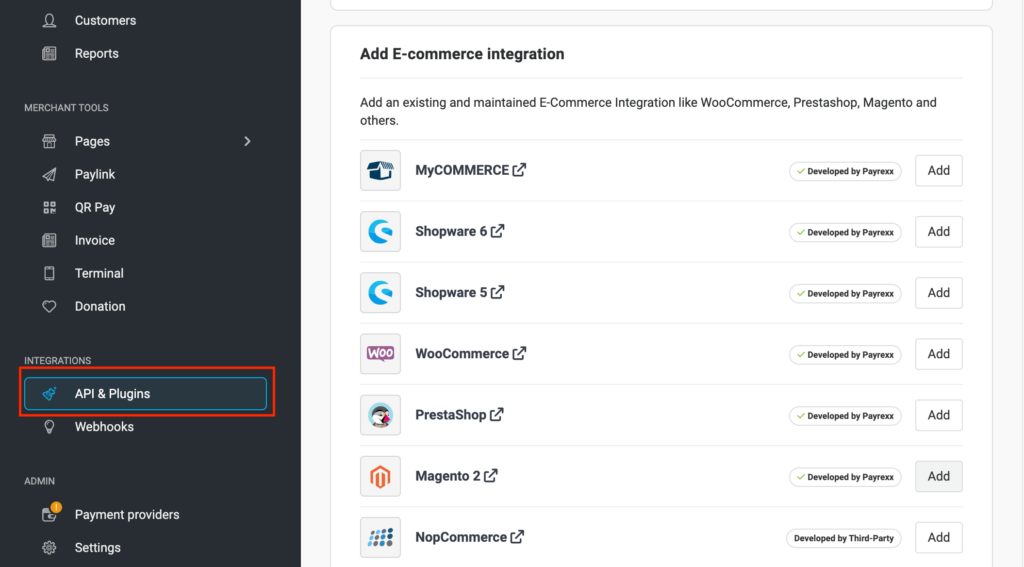Click the NopCommerce name link
This screenshot has width=1024, height=567.
click(461, 537)
